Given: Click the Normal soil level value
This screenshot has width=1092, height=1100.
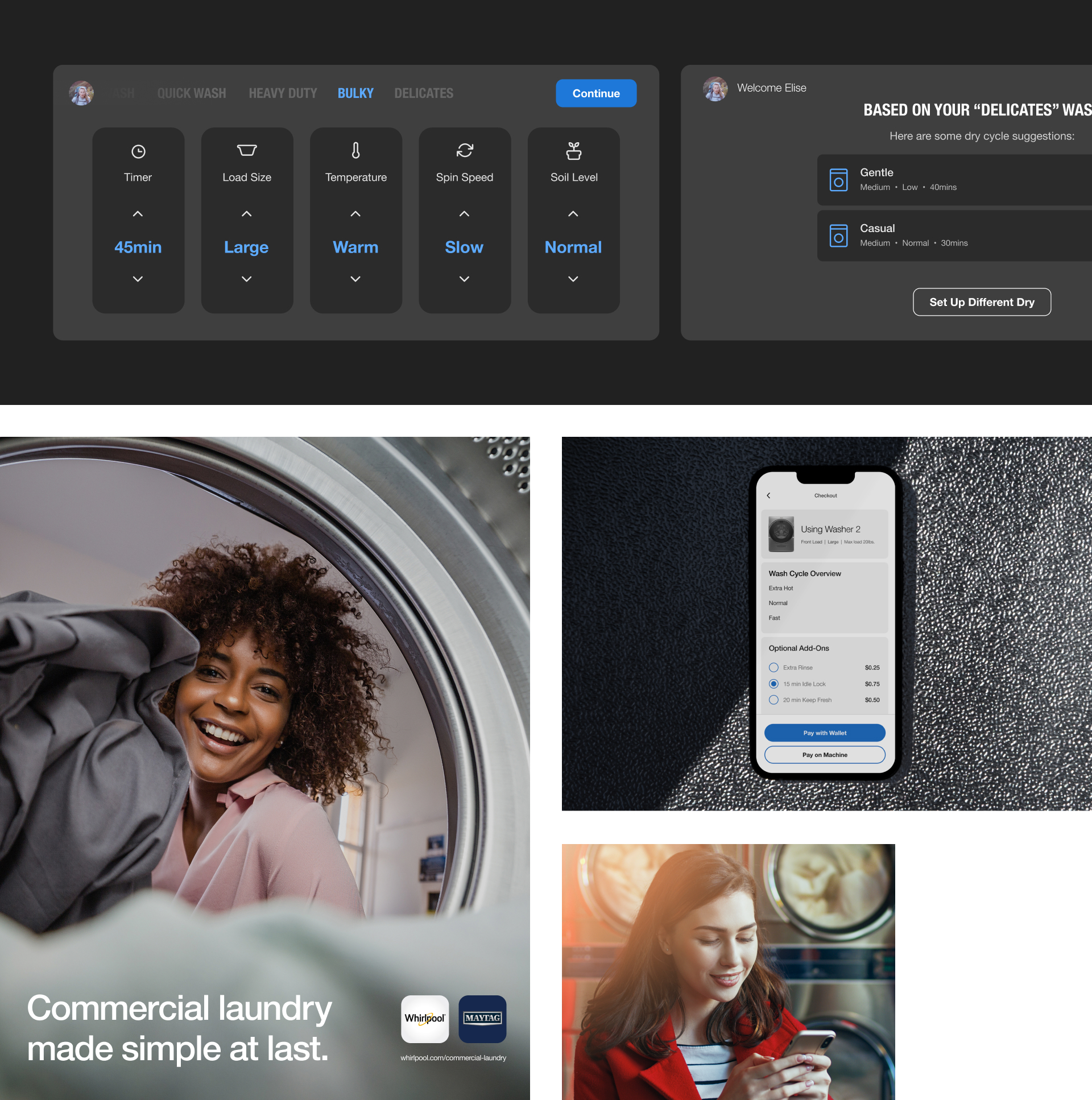Looking at the screenshot, I should [573, 247].
